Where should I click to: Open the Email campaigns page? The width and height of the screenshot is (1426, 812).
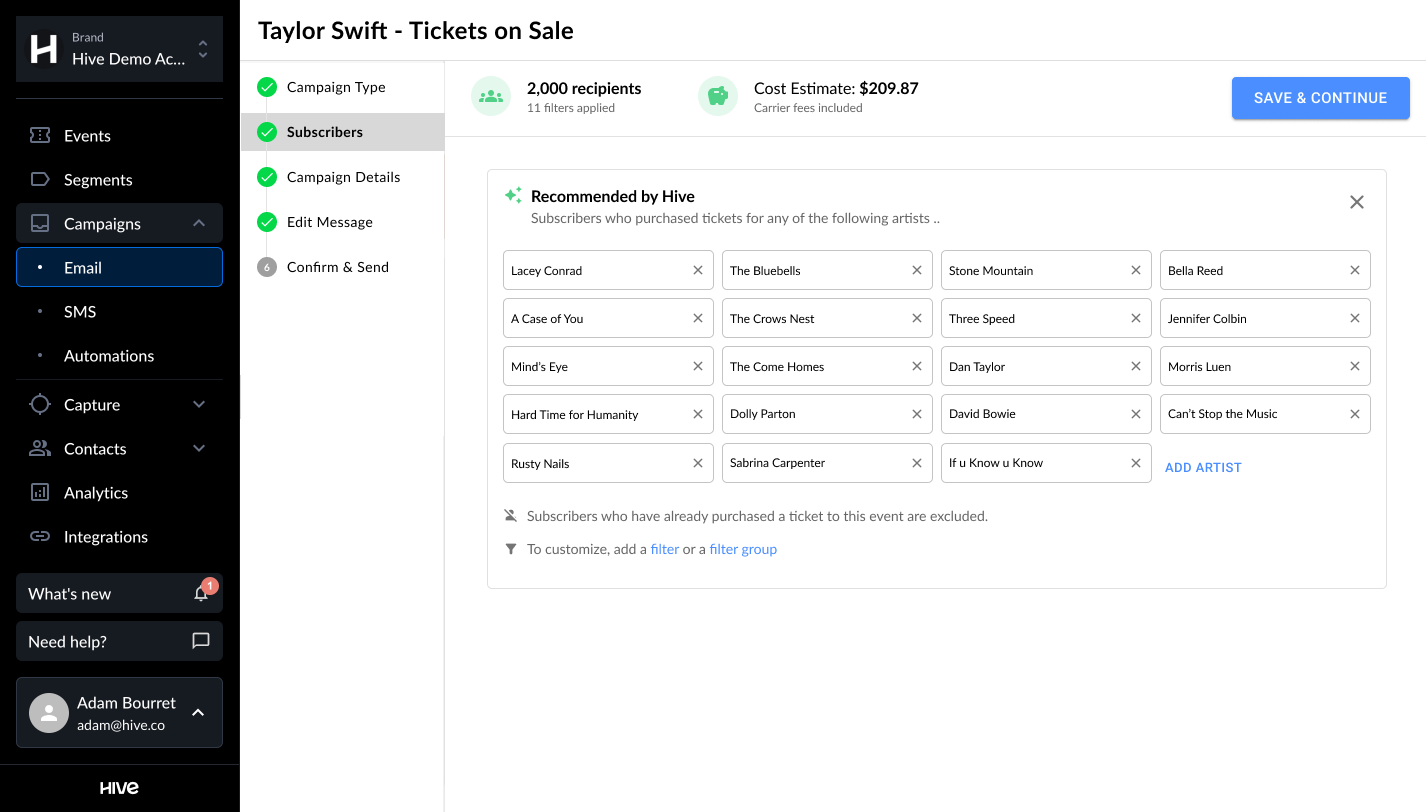(x=119, y=267)
